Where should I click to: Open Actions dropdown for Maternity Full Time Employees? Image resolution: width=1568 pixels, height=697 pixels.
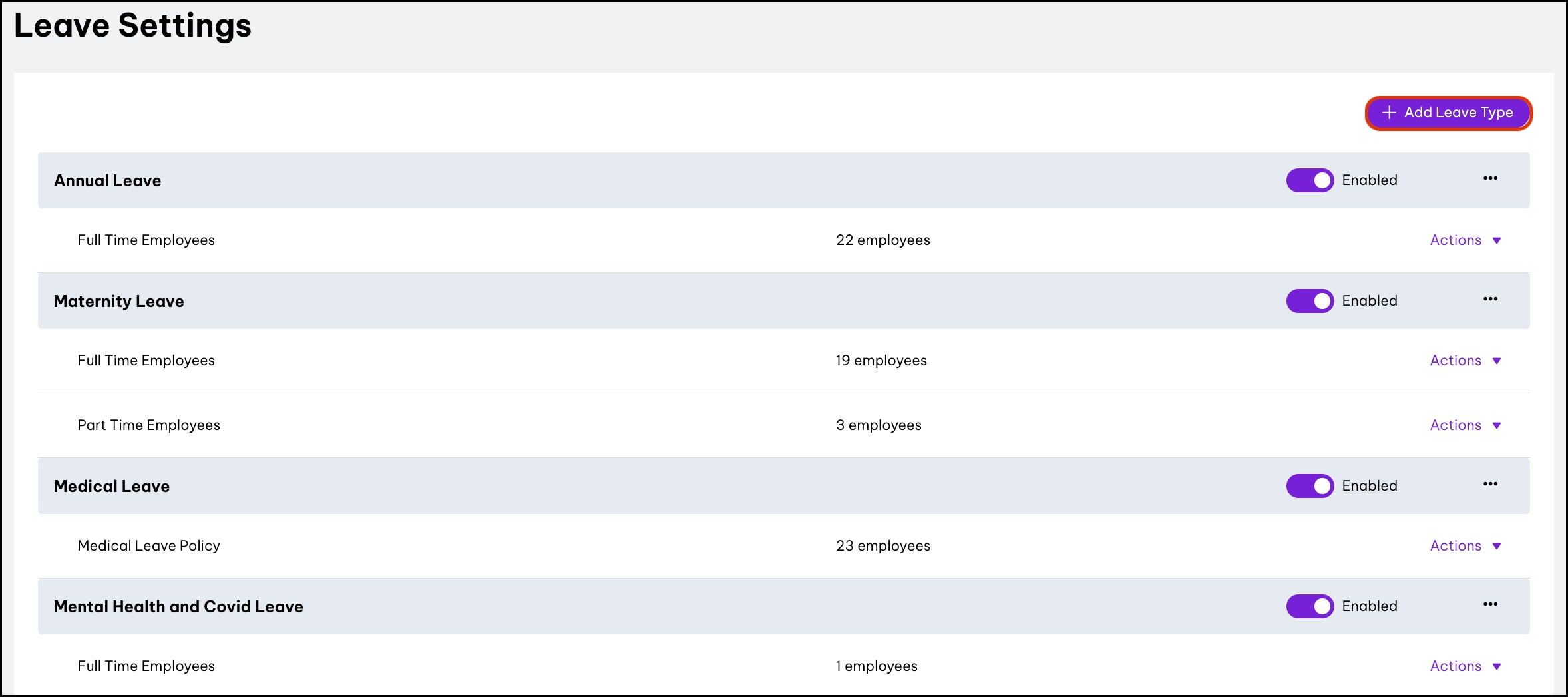click(1465, 361)
